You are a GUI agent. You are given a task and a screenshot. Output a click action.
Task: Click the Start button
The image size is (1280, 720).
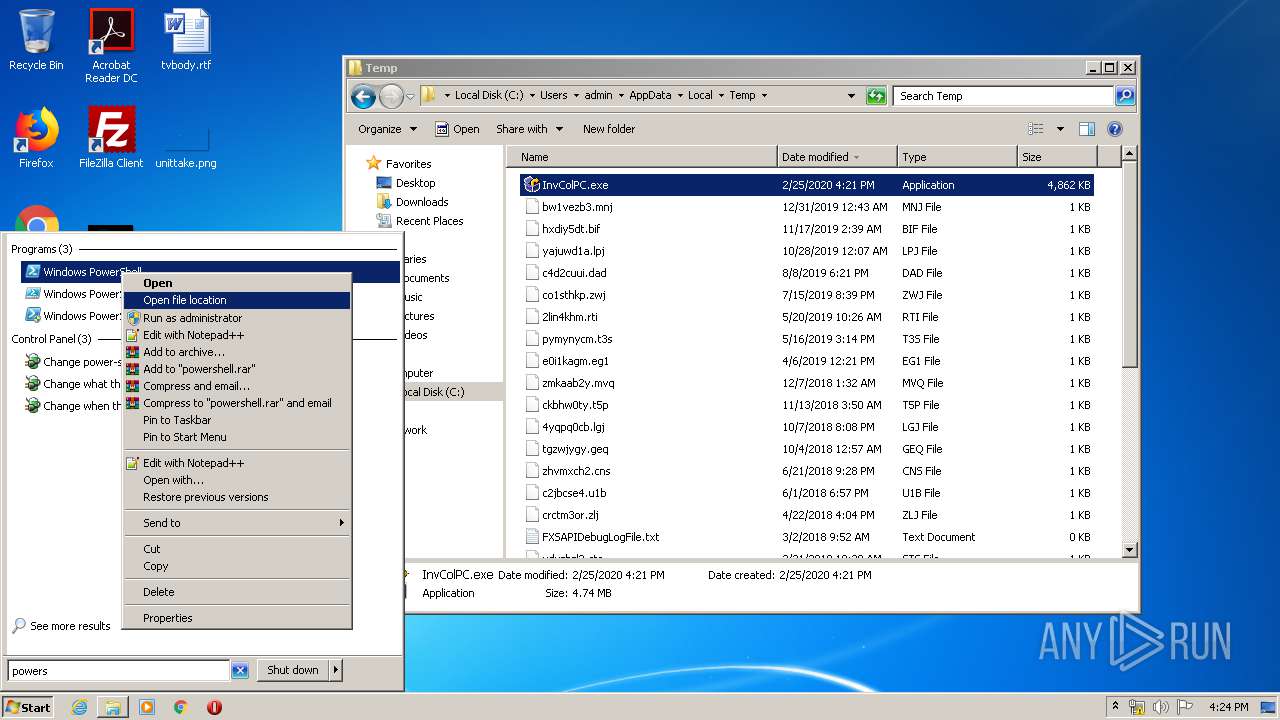(29, 707)
